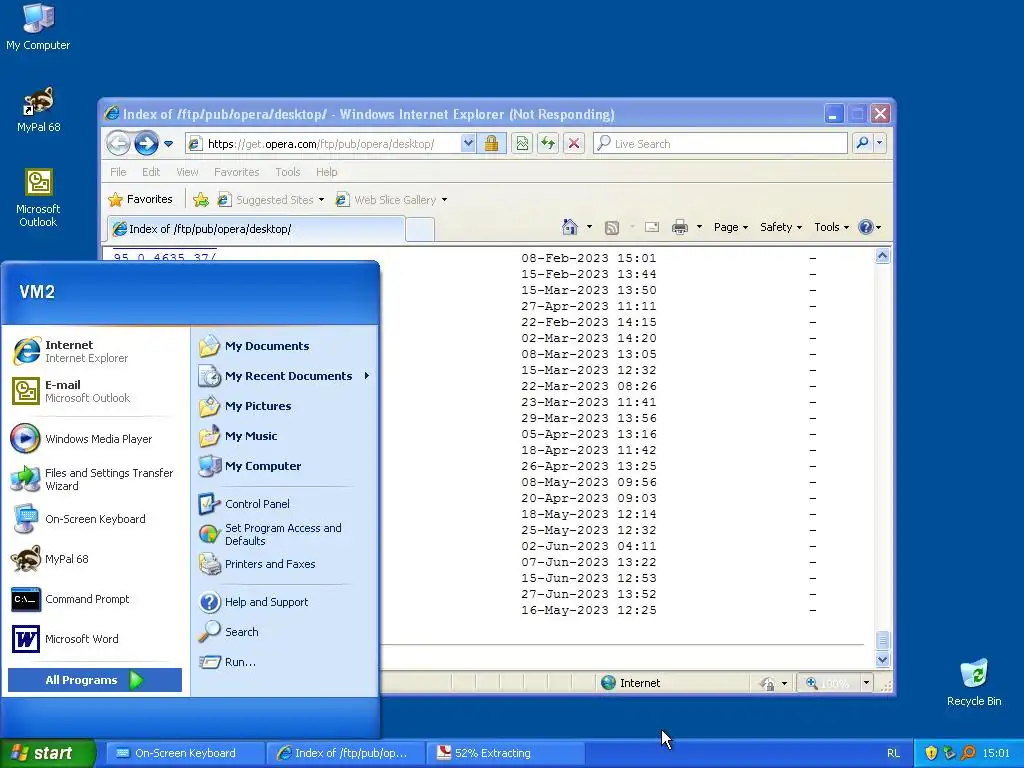Image resolution: width=1024 pixels, height=768 pixels.
Task: Open Run... from Start menu
Action: click(x=285, y=662)
